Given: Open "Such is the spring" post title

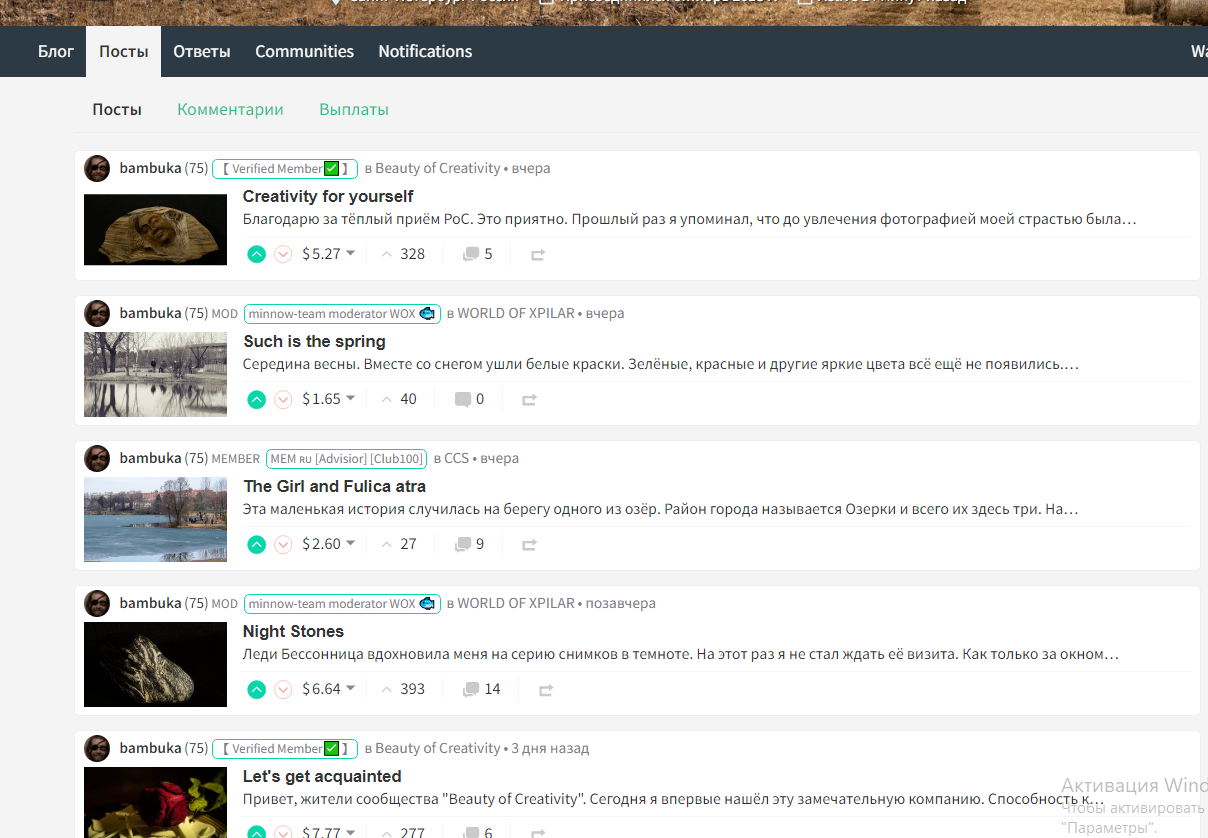Looking at the screenshot, I should (x=315, y=341).
